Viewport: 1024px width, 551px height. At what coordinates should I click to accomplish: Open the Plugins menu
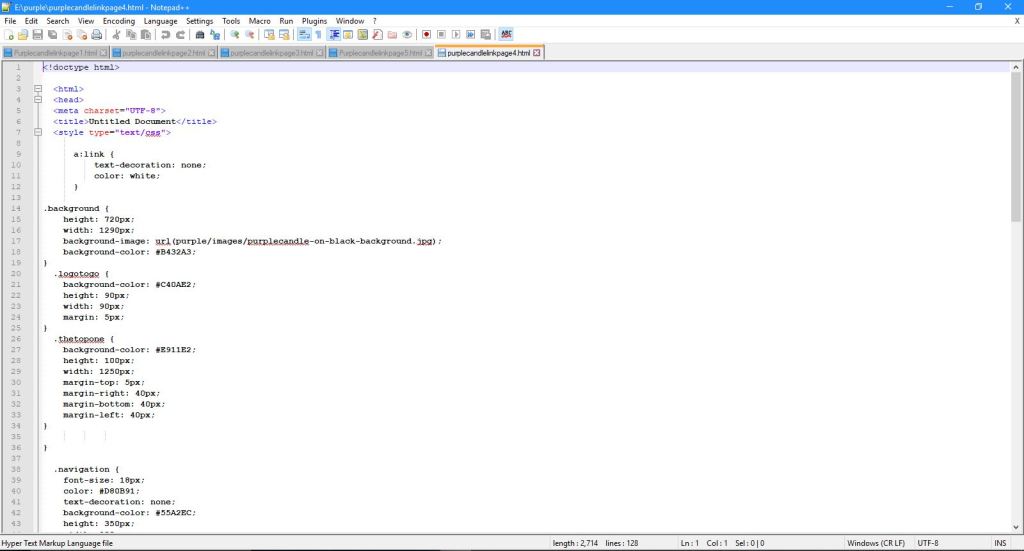coord(314,21)
